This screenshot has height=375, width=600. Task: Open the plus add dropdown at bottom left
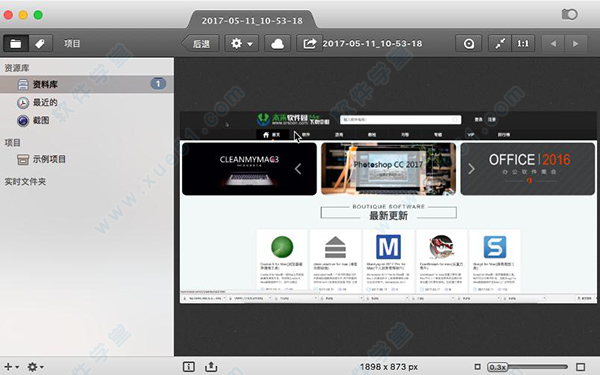pos(11,367)
